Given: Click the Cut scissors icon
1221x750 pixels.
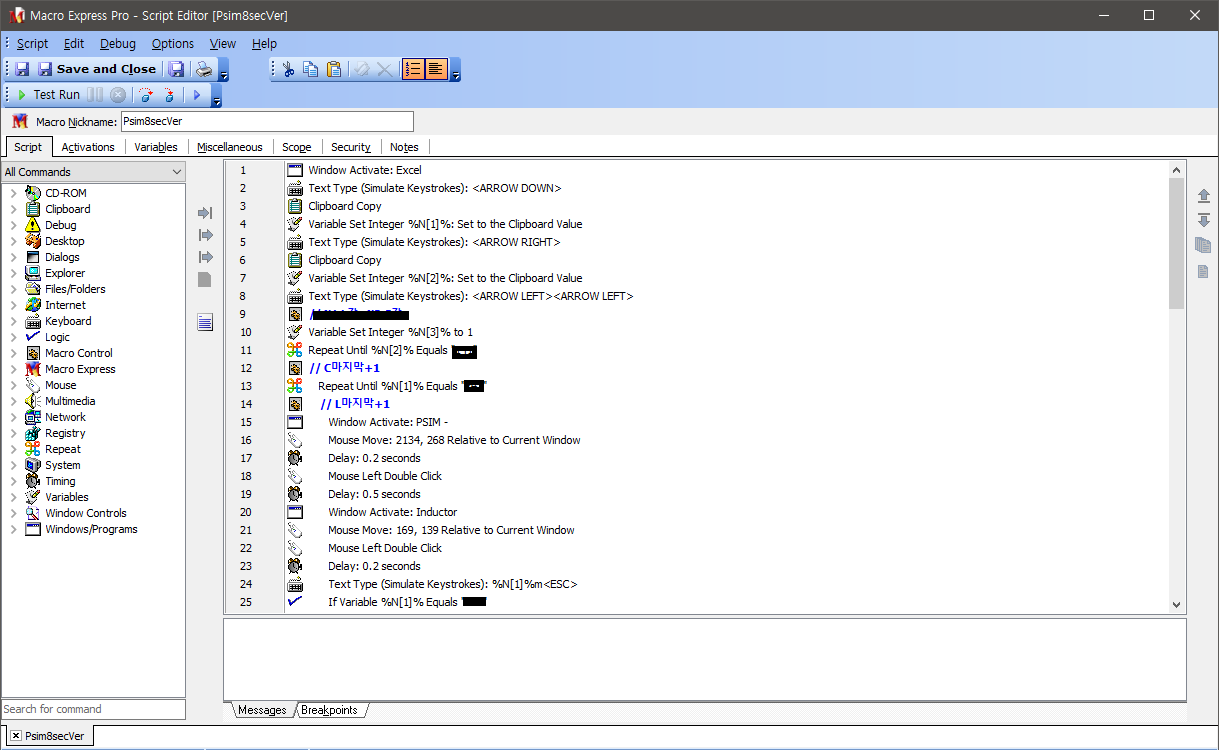Looking at the screenshot, I should pyautogui.click(x=288, y=69).
